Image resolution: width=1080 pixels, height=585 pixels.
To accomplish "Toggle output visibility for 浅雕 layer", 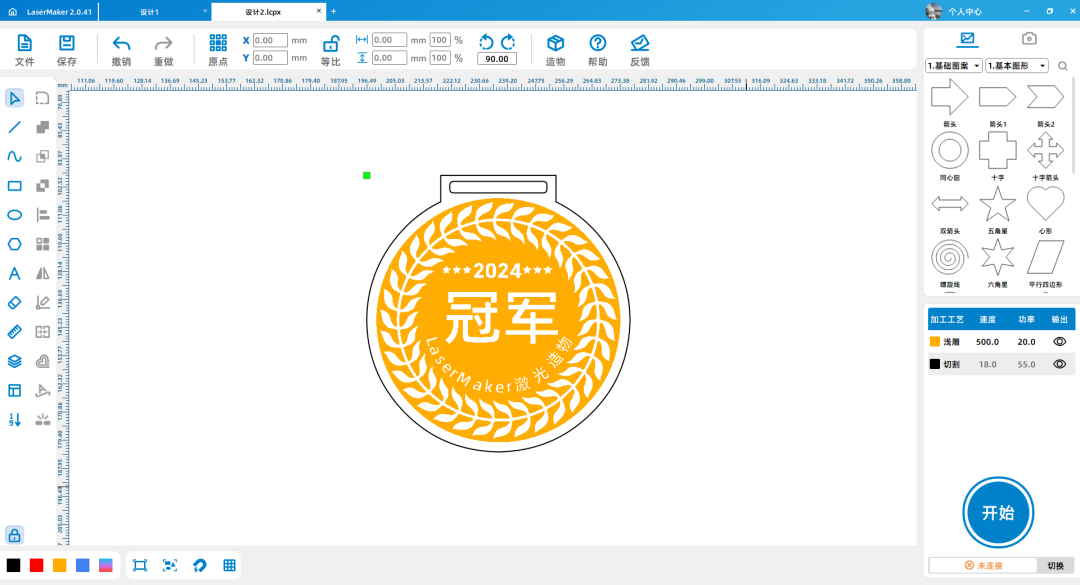I will click(x=1059, y=342).
